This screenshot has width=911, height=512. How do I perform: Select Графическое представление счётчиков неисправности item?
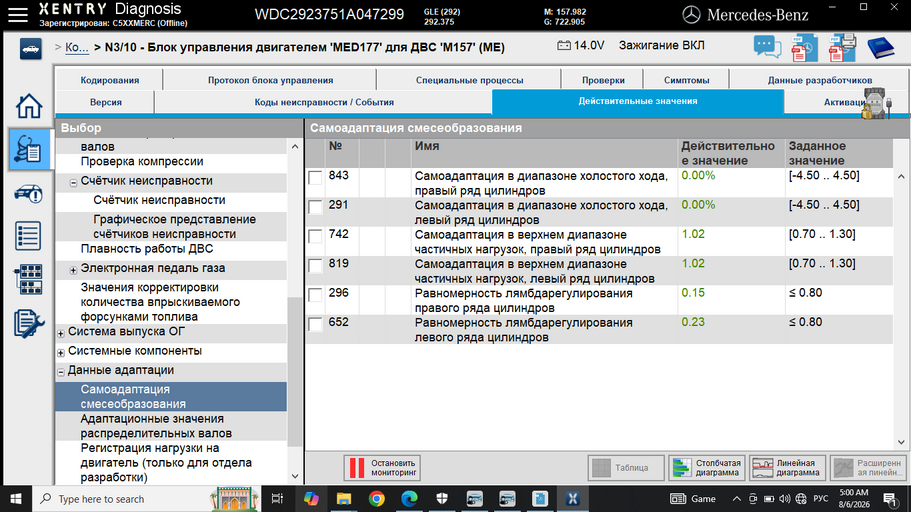(174, 227)
